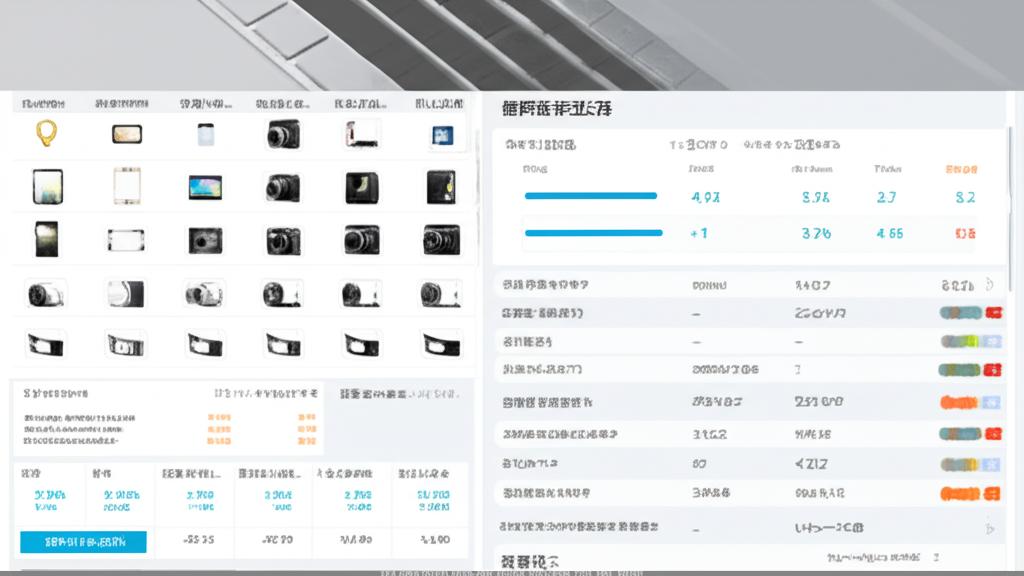The image size is (1024, 576).
Task: Select the blue photo icon in top row
Action: 441,134
